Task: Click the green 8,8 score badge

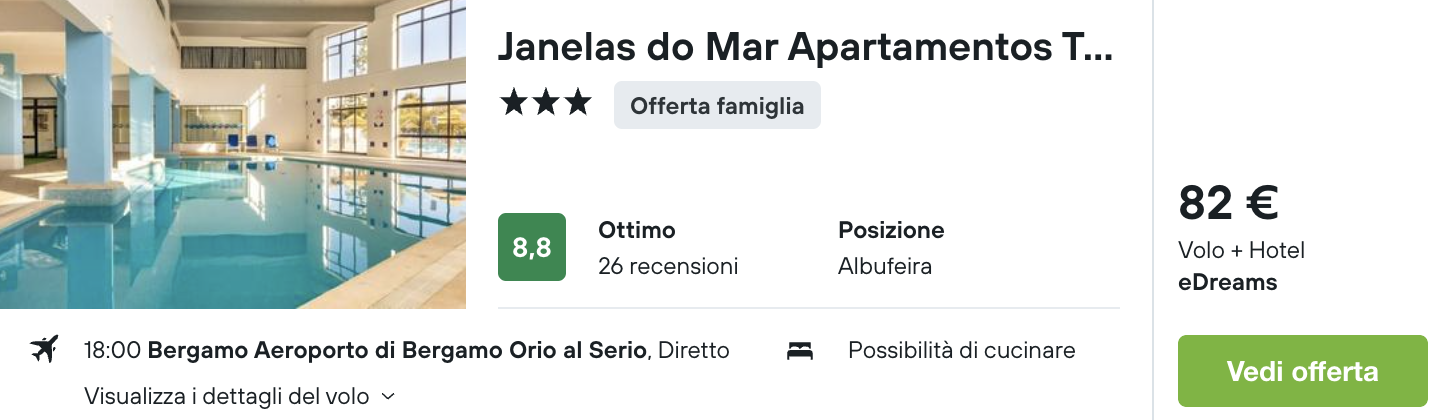Action: pos(532,247)
